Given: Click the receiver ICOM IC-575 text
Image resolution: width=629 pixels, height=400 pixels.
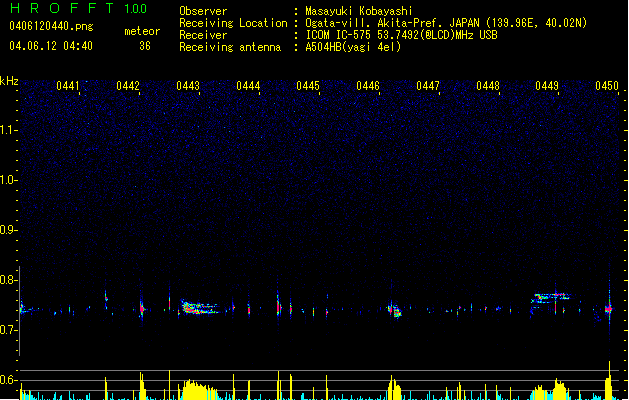Looking at the screenshot, I should (401, 35).
